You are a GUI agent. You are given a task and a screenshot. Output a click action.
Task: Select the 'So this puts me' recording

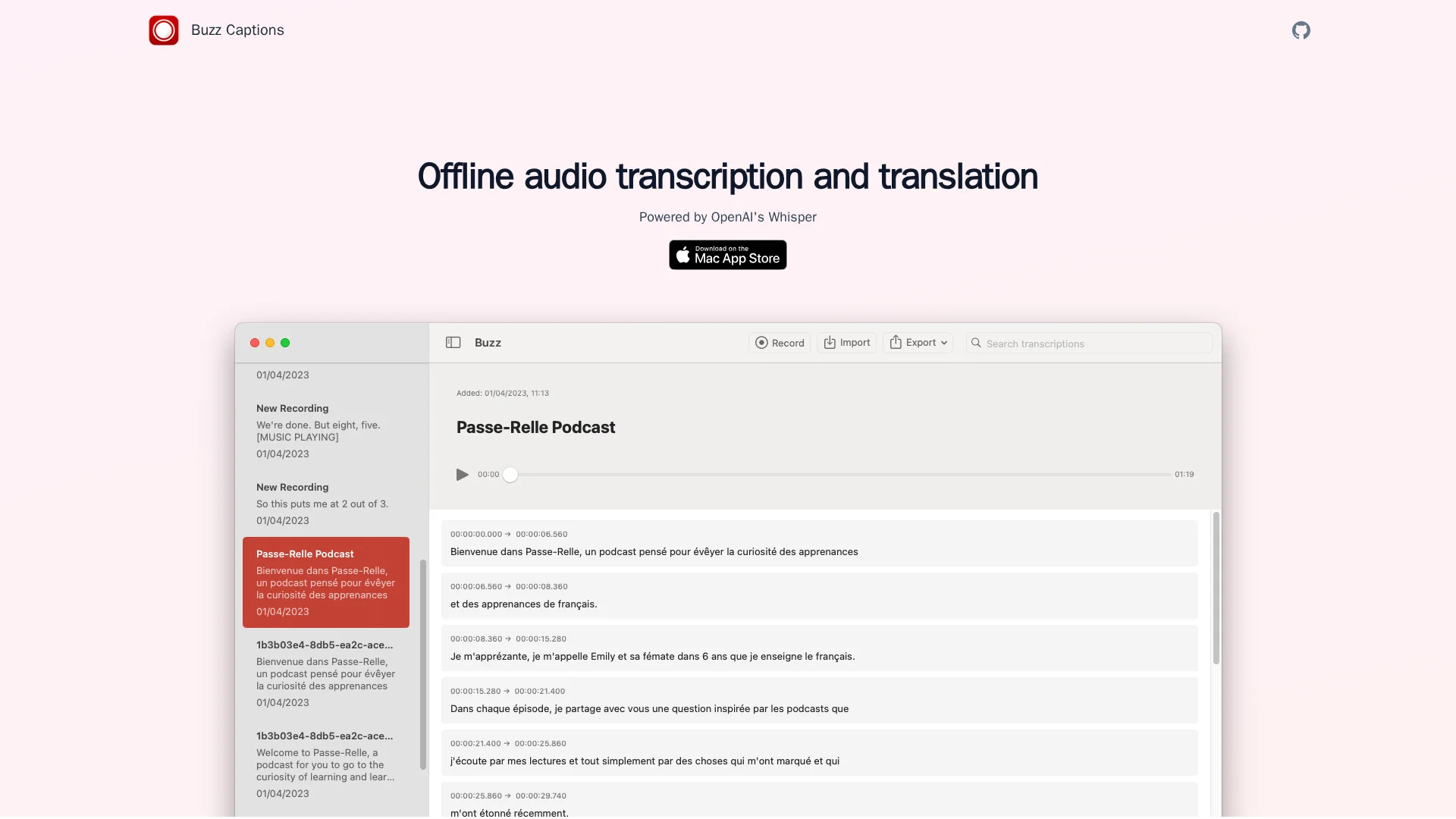click(326, 504)
